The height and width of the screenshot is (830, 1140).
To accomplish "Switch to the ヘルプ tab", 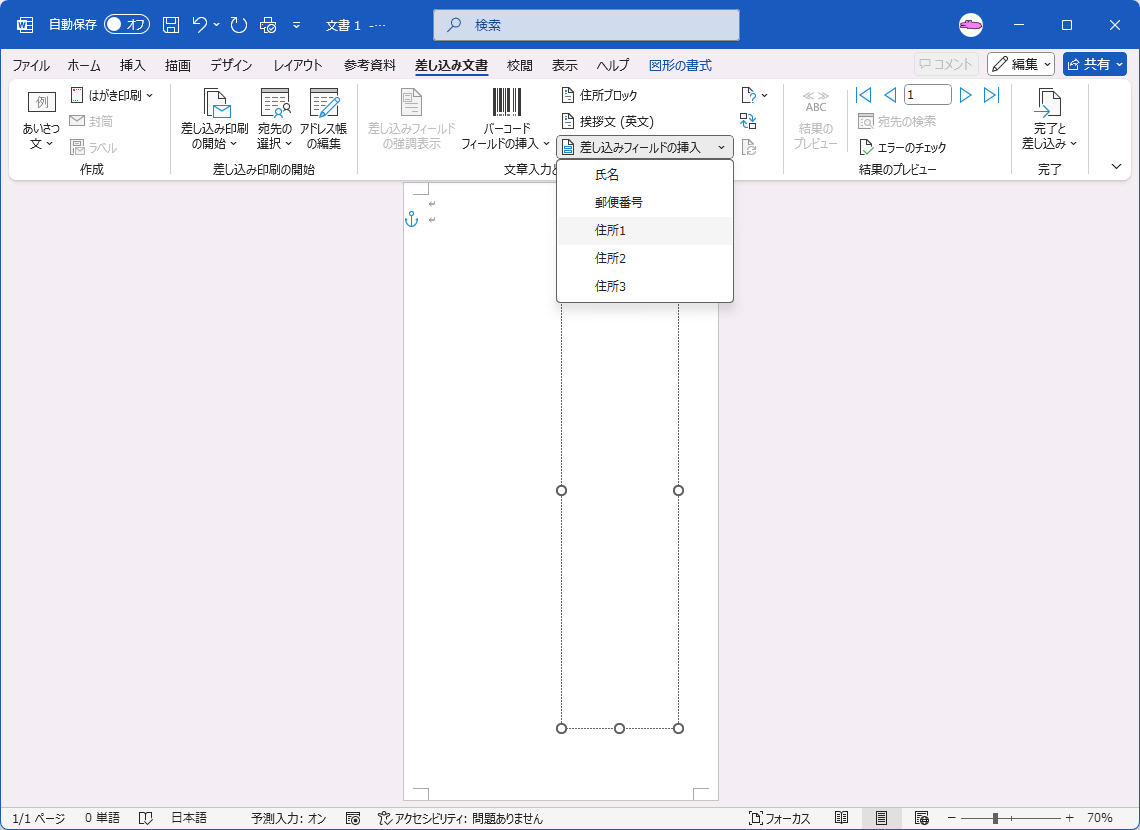I will click(x=613, y=65).
